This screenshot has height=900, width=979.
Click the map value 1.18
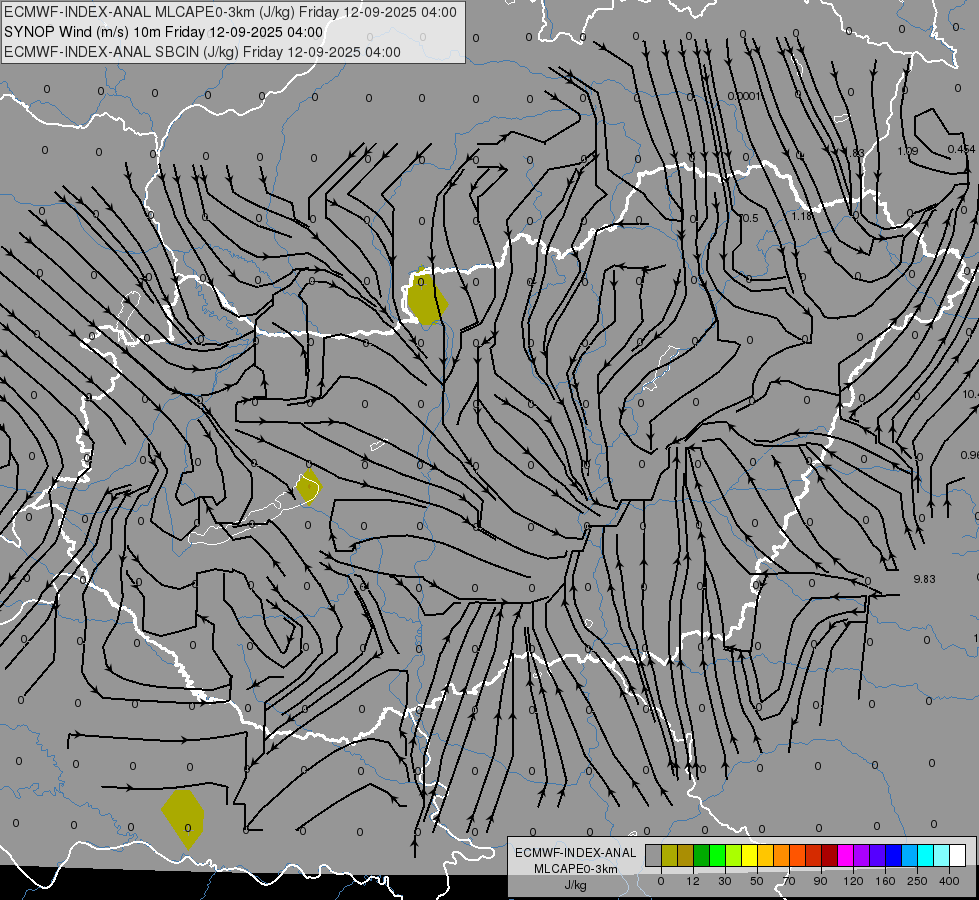click(x=802, y=216)
